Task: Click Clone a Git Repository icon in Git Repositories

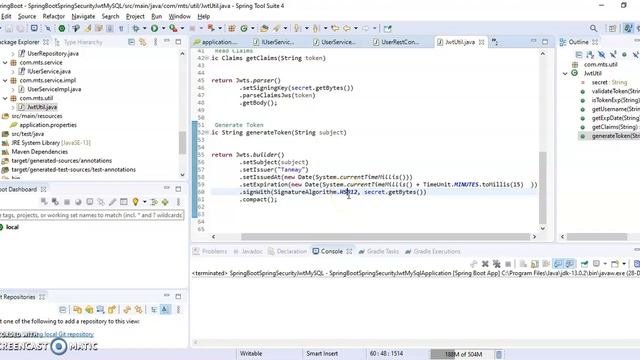Action: point(89,310)
